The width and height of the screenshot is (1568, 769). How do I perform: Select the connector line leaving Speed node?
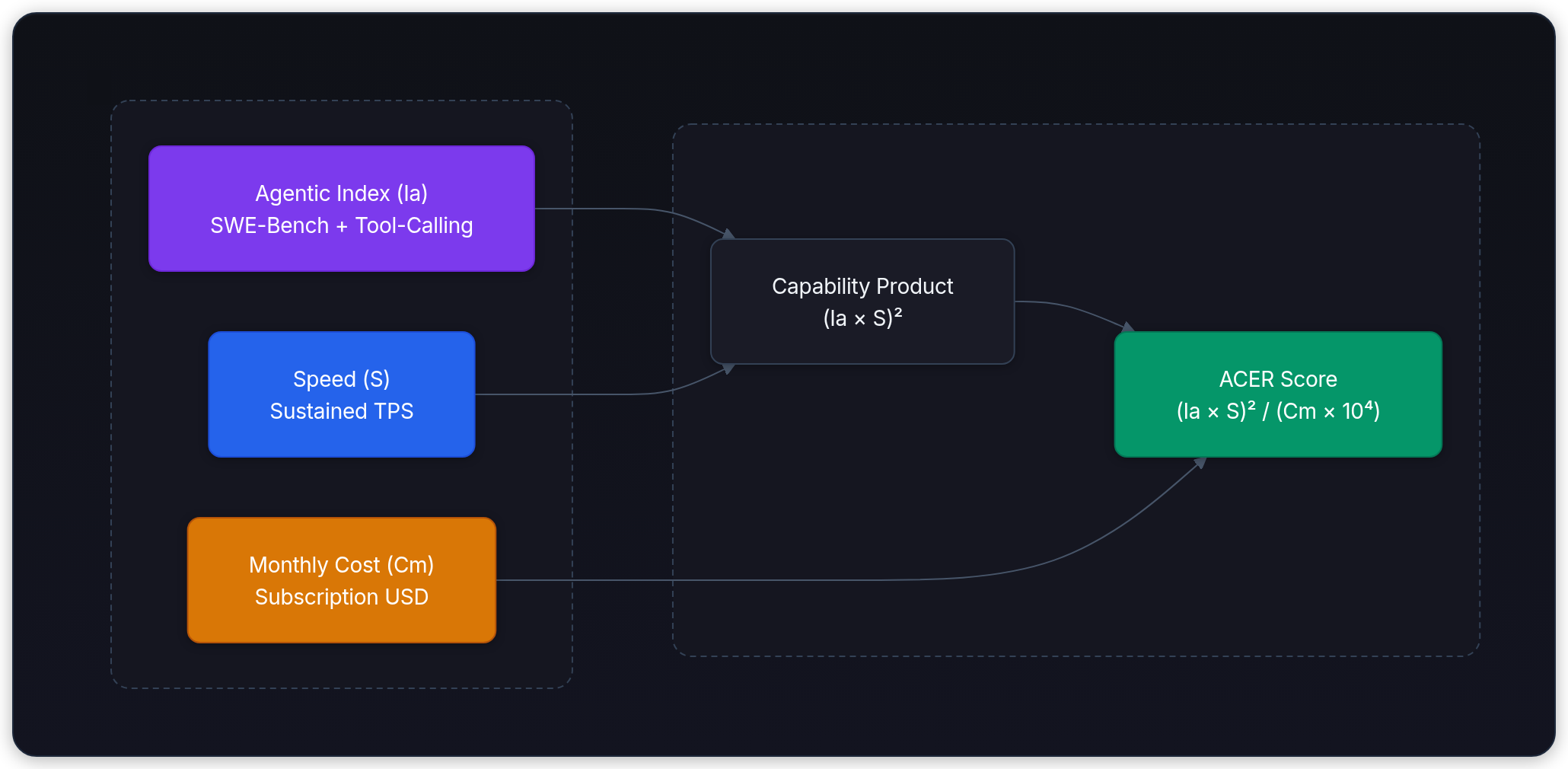(578, 394)
